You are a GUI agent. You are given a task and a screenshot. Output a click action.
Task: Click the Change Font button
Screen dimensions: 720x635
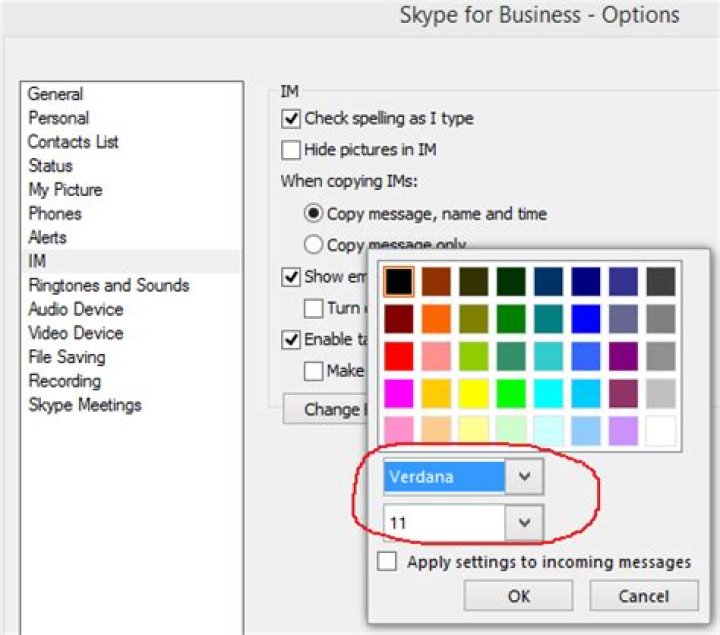[x=325, y=409]
